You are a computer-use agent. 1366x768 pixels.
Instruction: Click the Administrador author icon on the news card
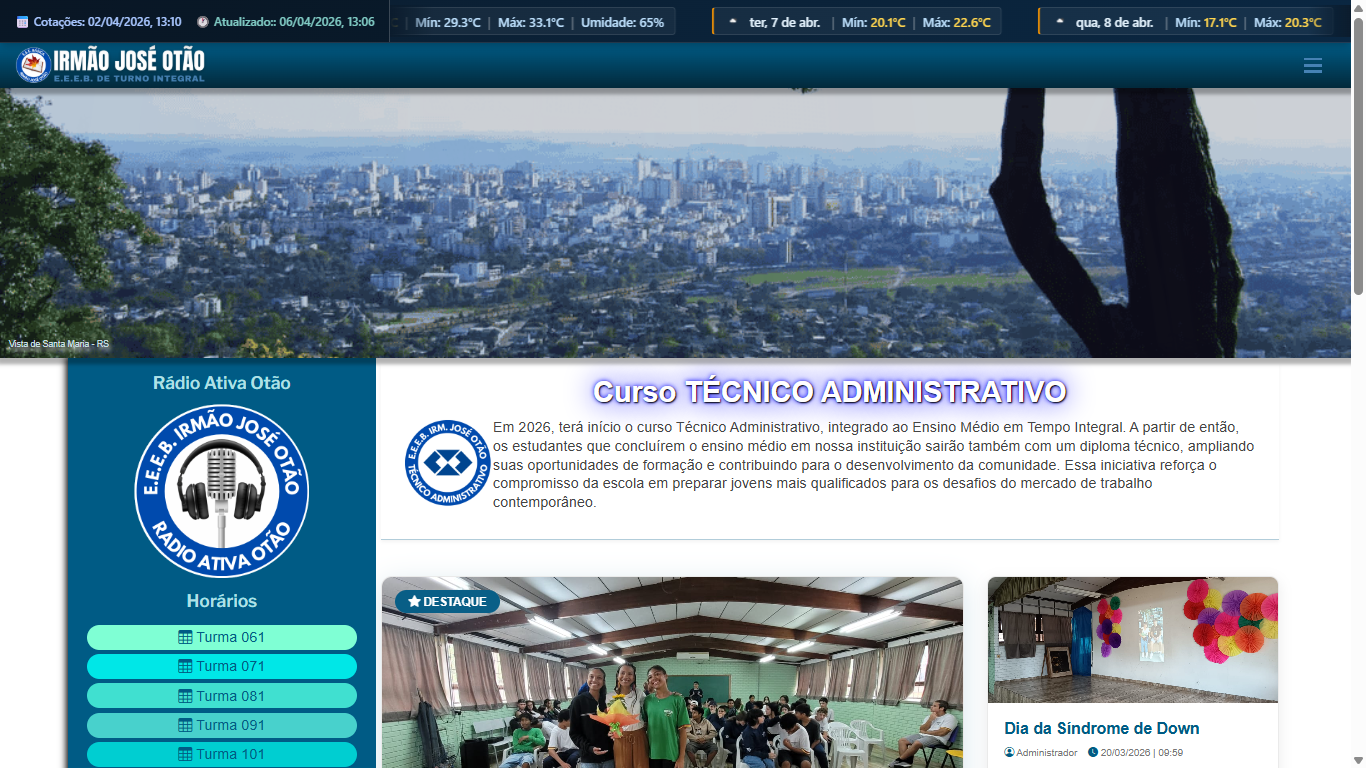pyautogui.click(x=1010, y=752)
